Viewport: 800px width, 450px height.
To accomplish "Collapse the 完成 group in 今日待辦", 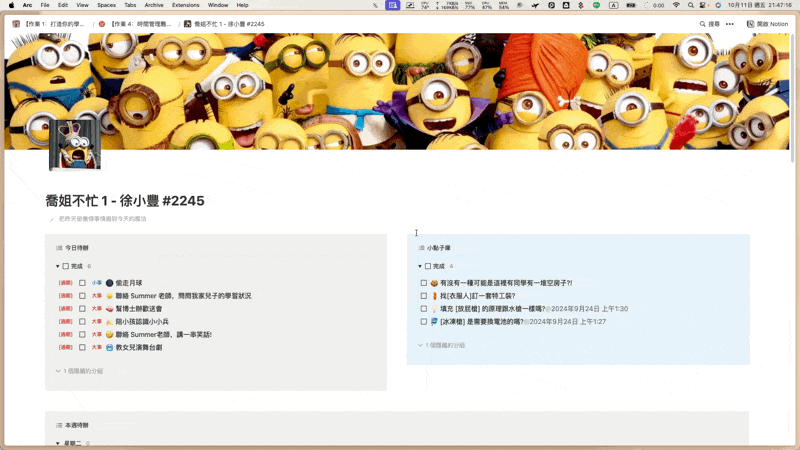I will 58,266.
